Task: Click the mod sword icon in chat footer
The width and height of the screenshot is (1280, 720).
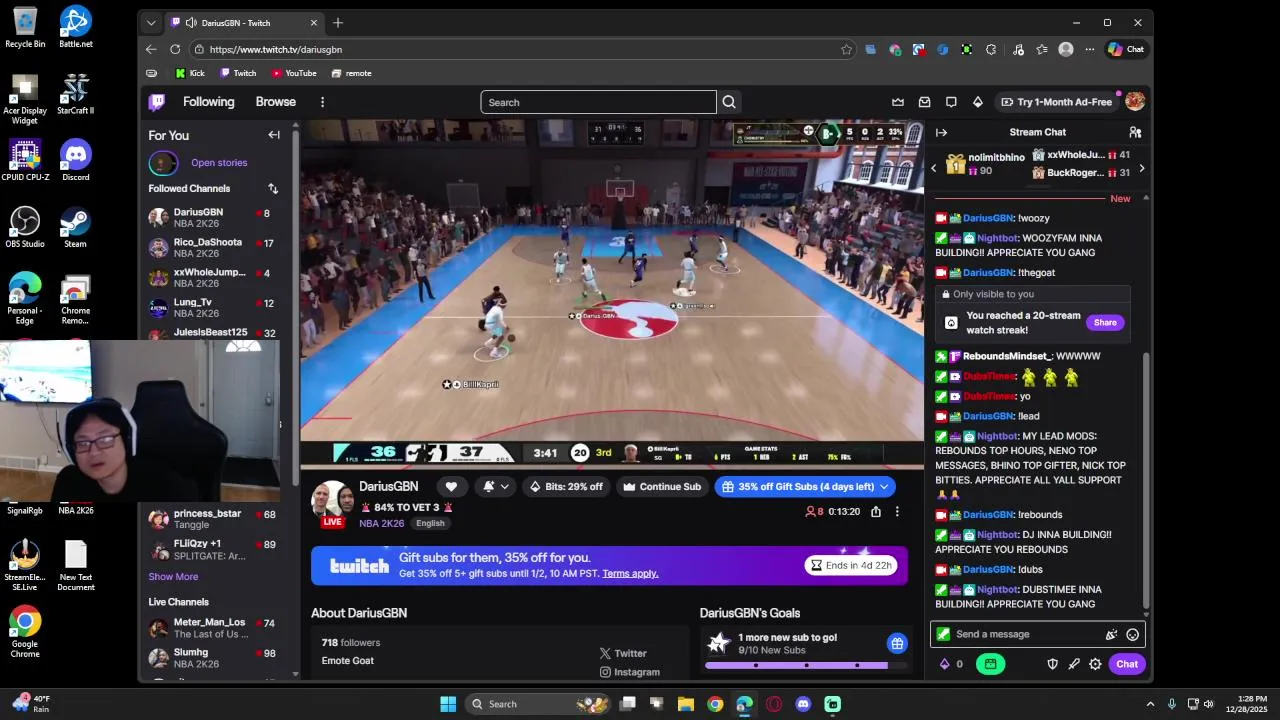Action: coord(1074,664)
